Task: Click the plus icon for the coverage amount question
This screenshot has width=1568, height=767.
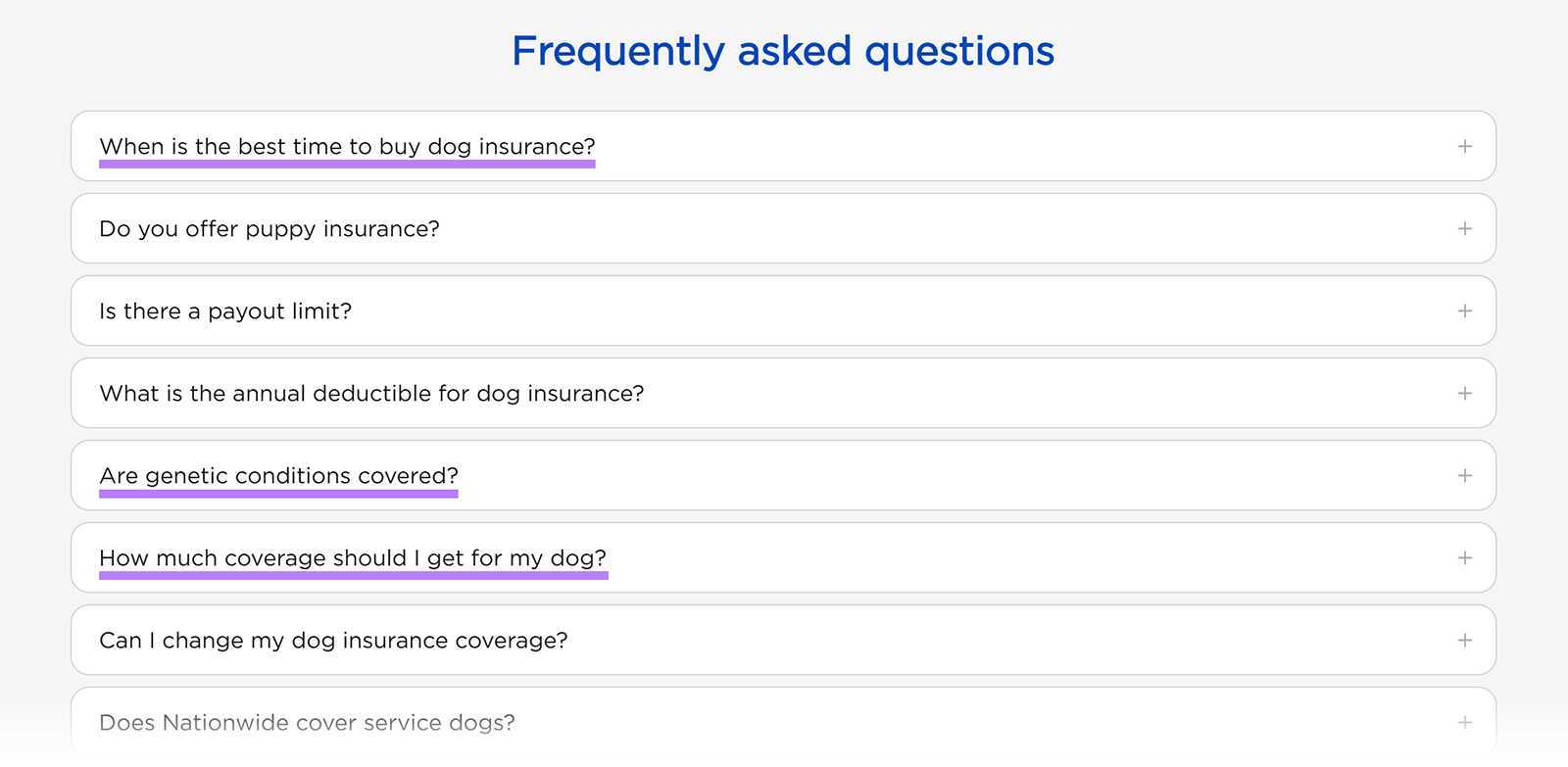Action: point(1465,557)
